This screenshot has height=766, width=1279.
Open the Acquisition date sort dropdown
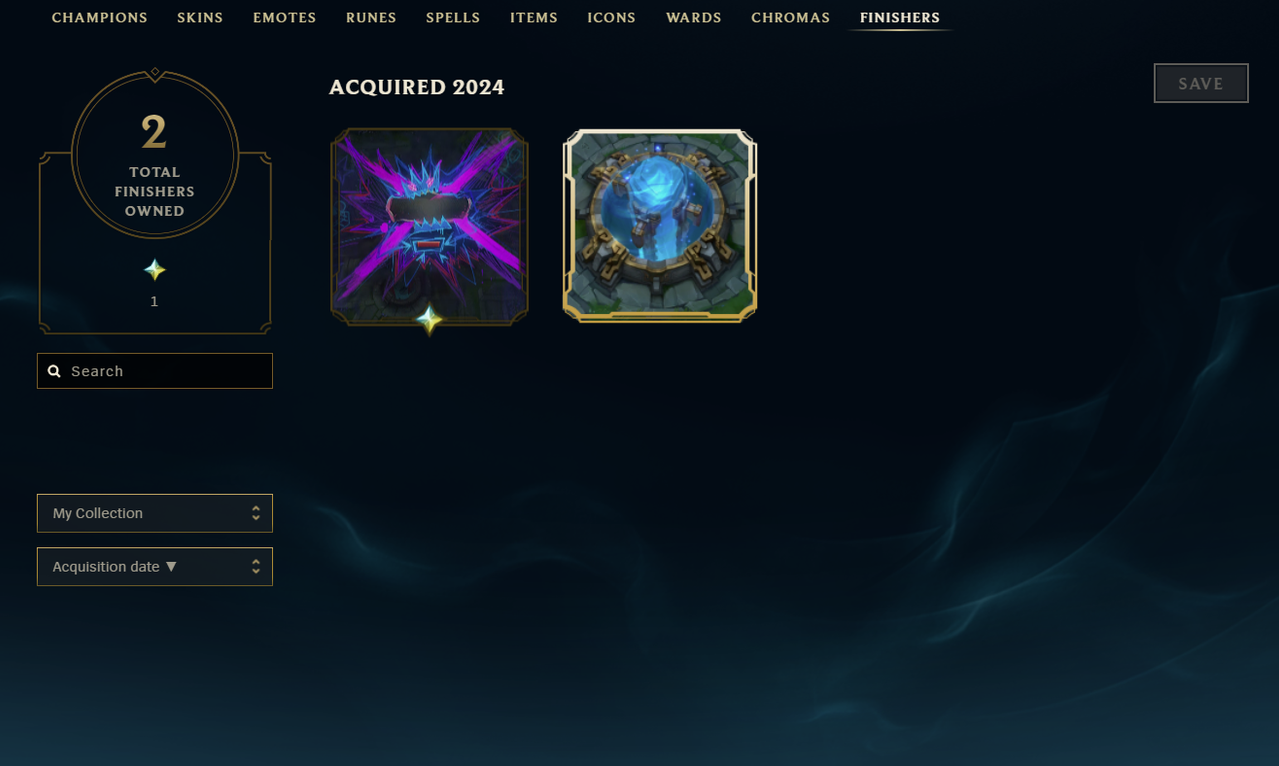coord(155,567)
